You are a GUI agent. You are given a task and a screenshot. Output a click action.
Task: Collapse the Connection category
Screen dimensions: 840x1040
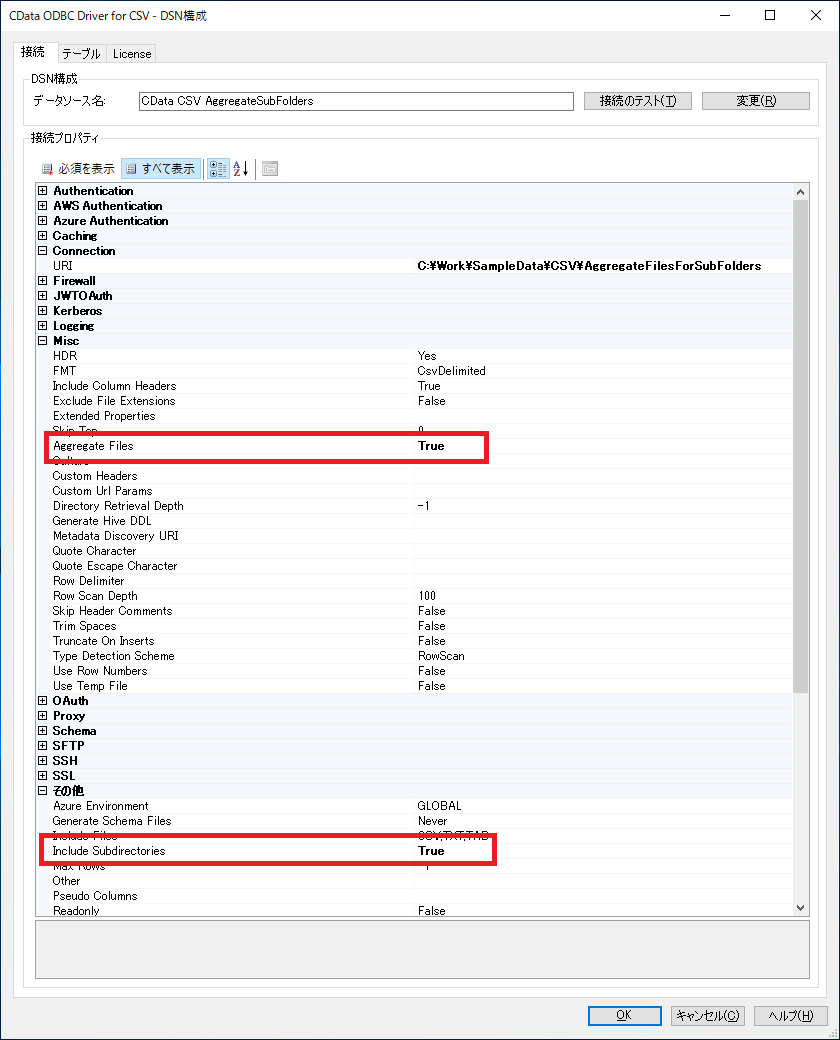pos(42,251)
